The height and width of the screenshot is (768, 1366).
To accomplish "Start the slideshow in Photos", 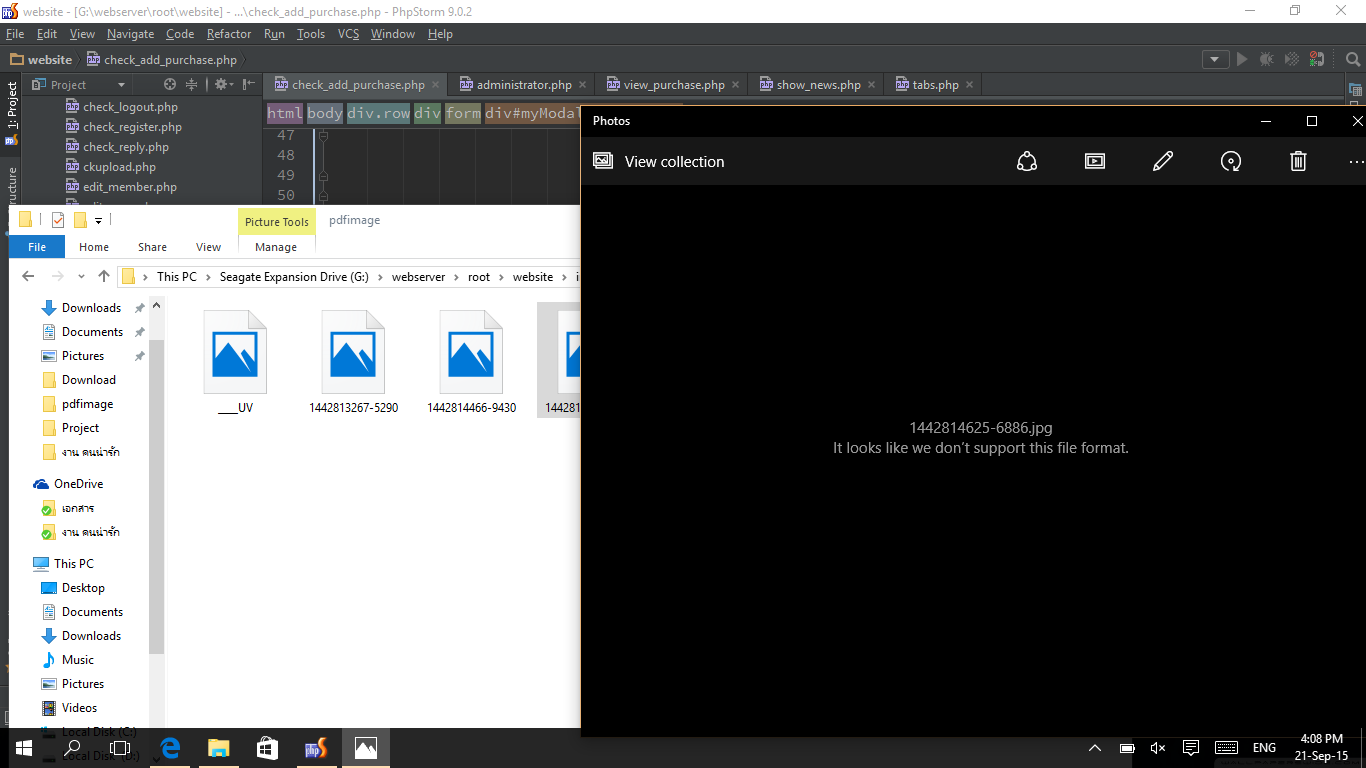I will (x=1095, y=161).
